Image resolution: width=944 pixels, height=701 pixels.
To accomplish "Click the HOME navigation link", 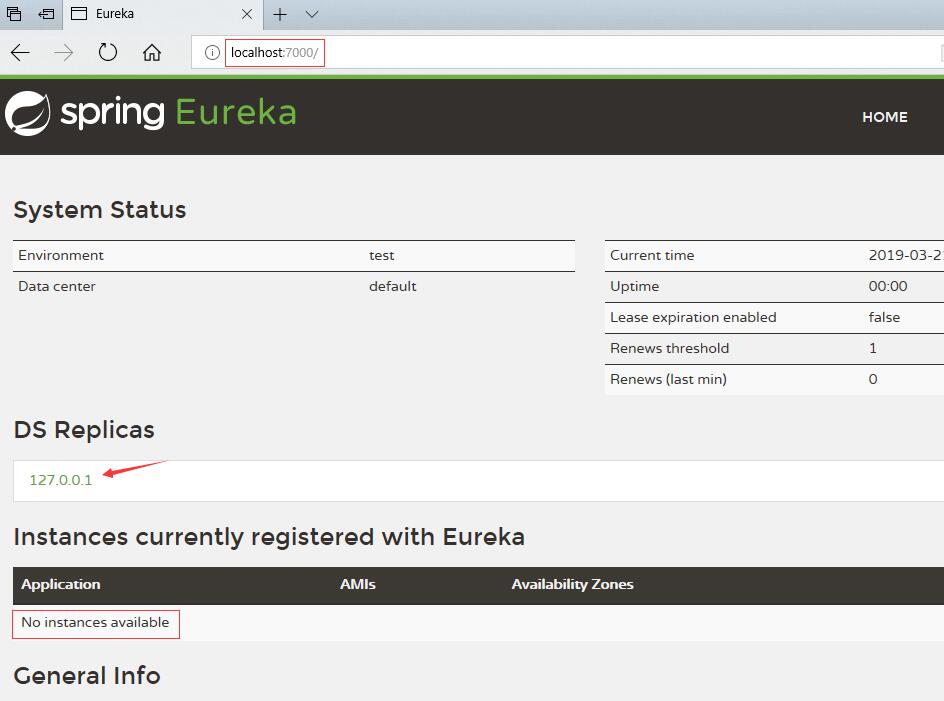I will 884,117.
